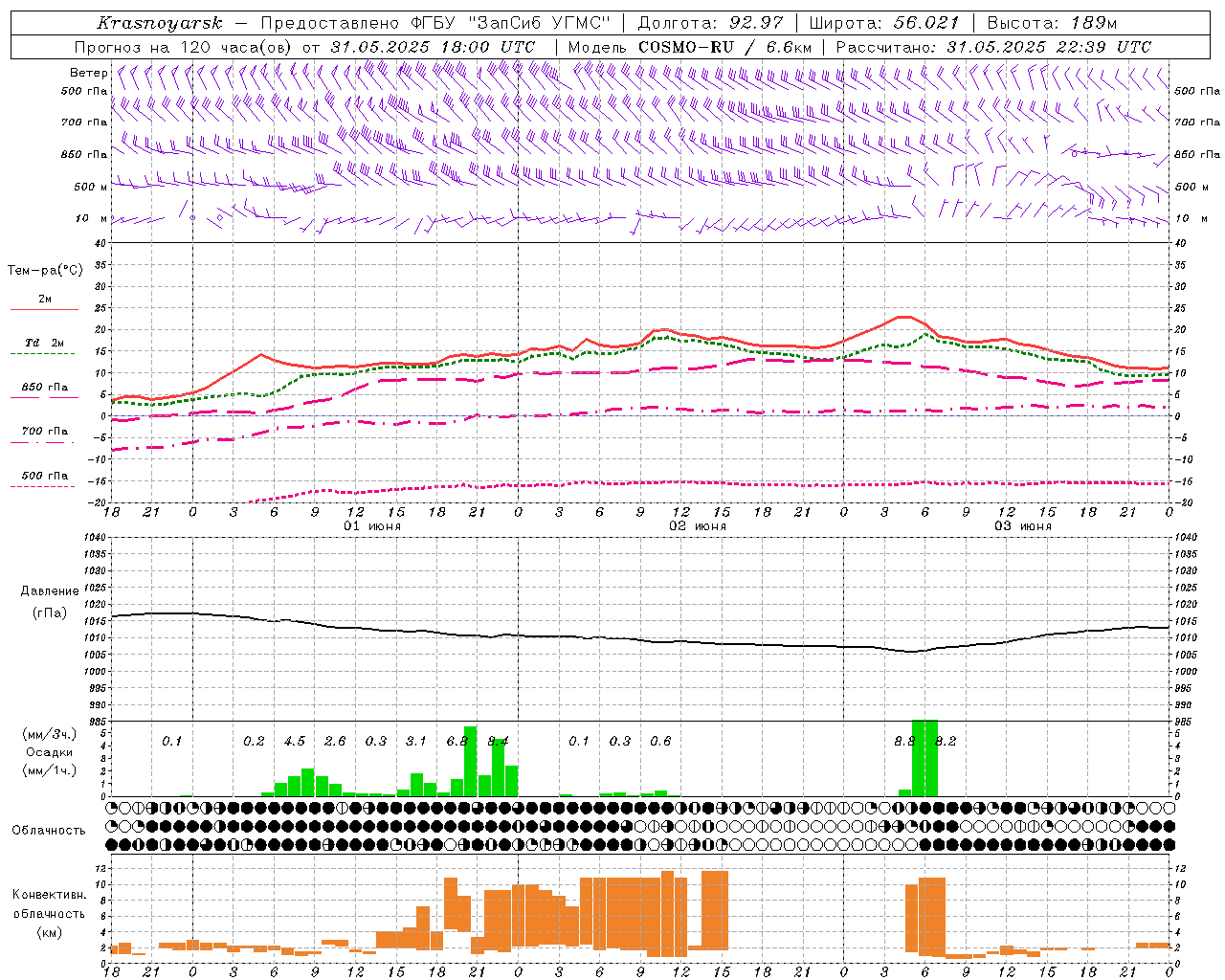
Task: Click the '03 июня' date label
Action: [1023, 526]
